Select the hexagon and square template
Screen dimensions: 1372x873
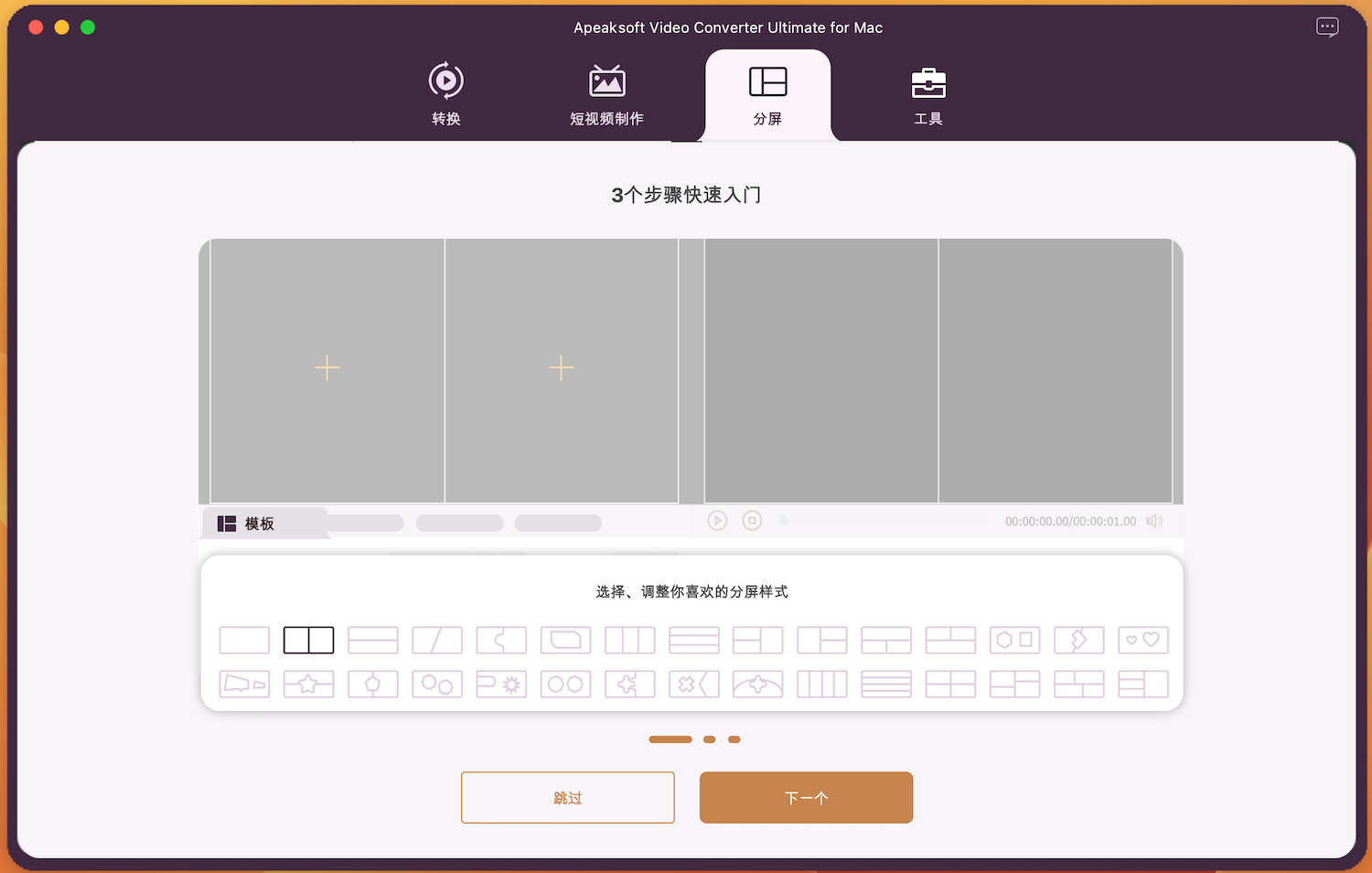pos(1014,640)
